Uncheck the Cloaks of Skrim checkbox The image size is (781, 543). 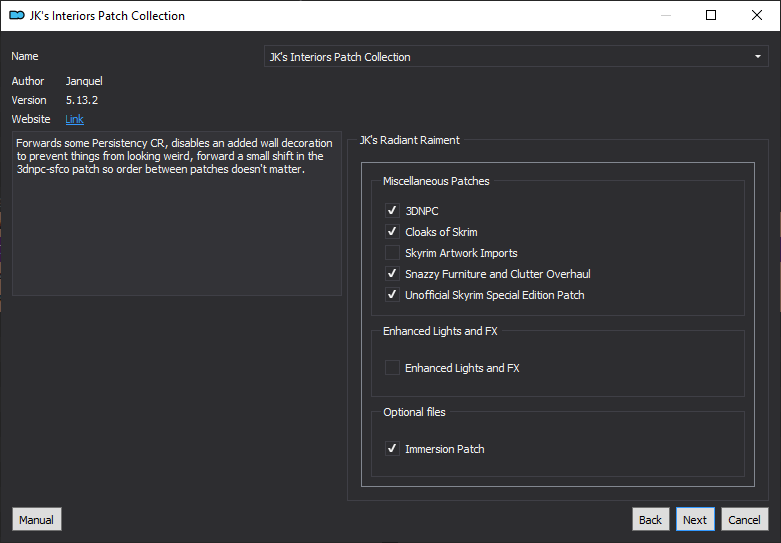392,232
